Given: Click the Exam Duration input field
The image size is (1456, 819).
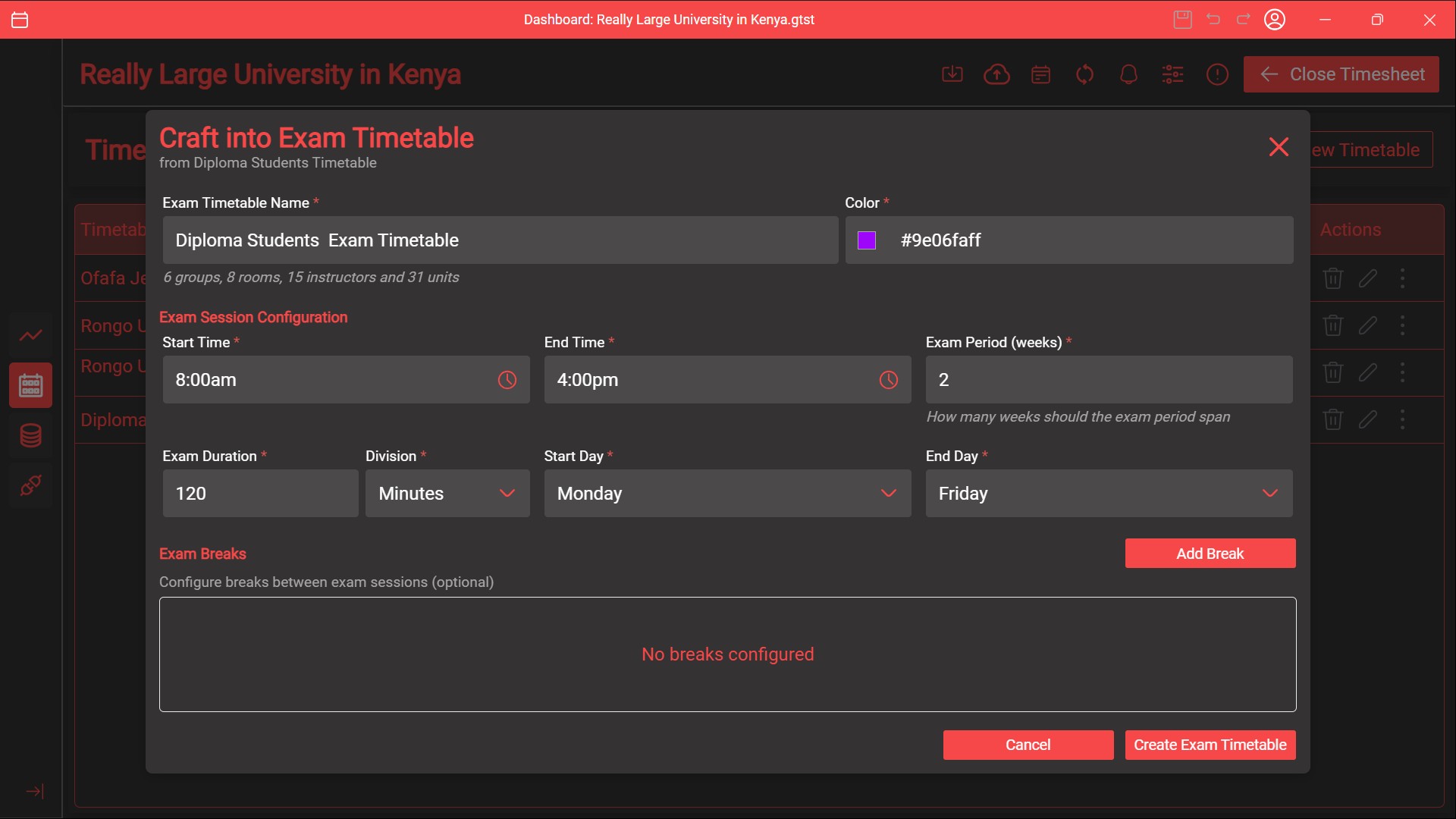Looking at the screenshot, I should (260, 494).
